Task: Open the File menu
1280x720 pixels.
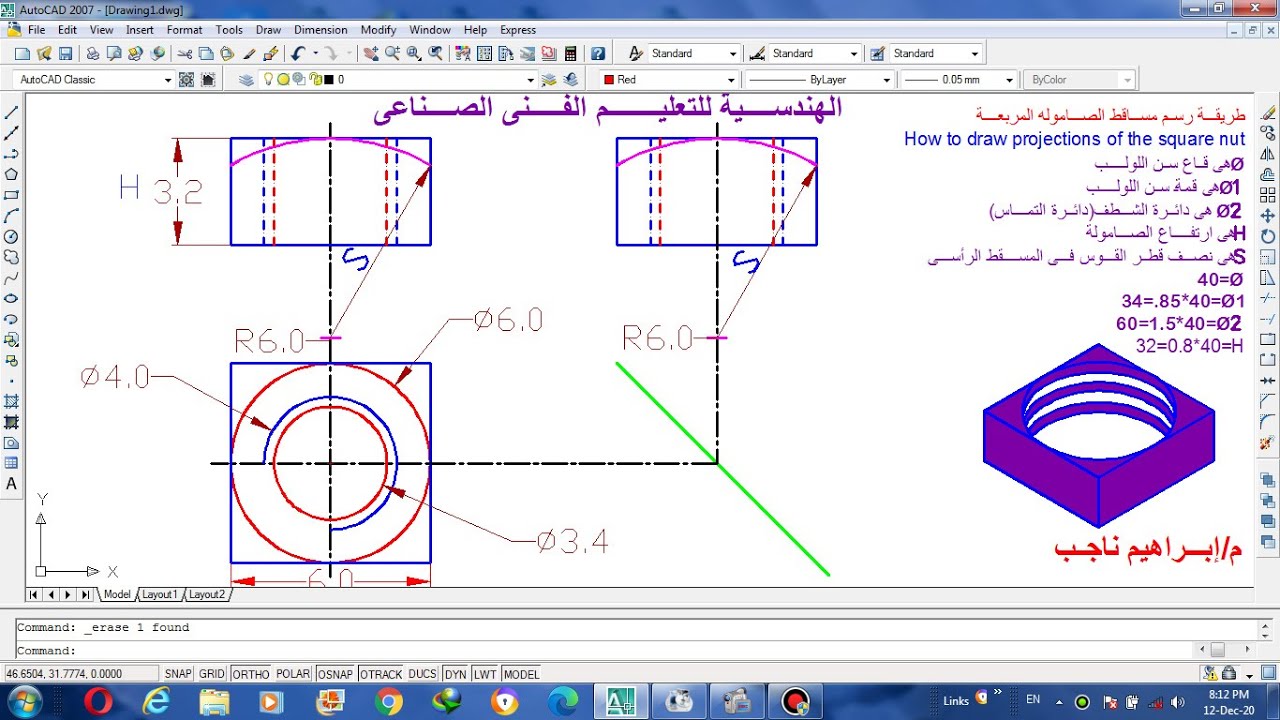Action: (36, 30)
